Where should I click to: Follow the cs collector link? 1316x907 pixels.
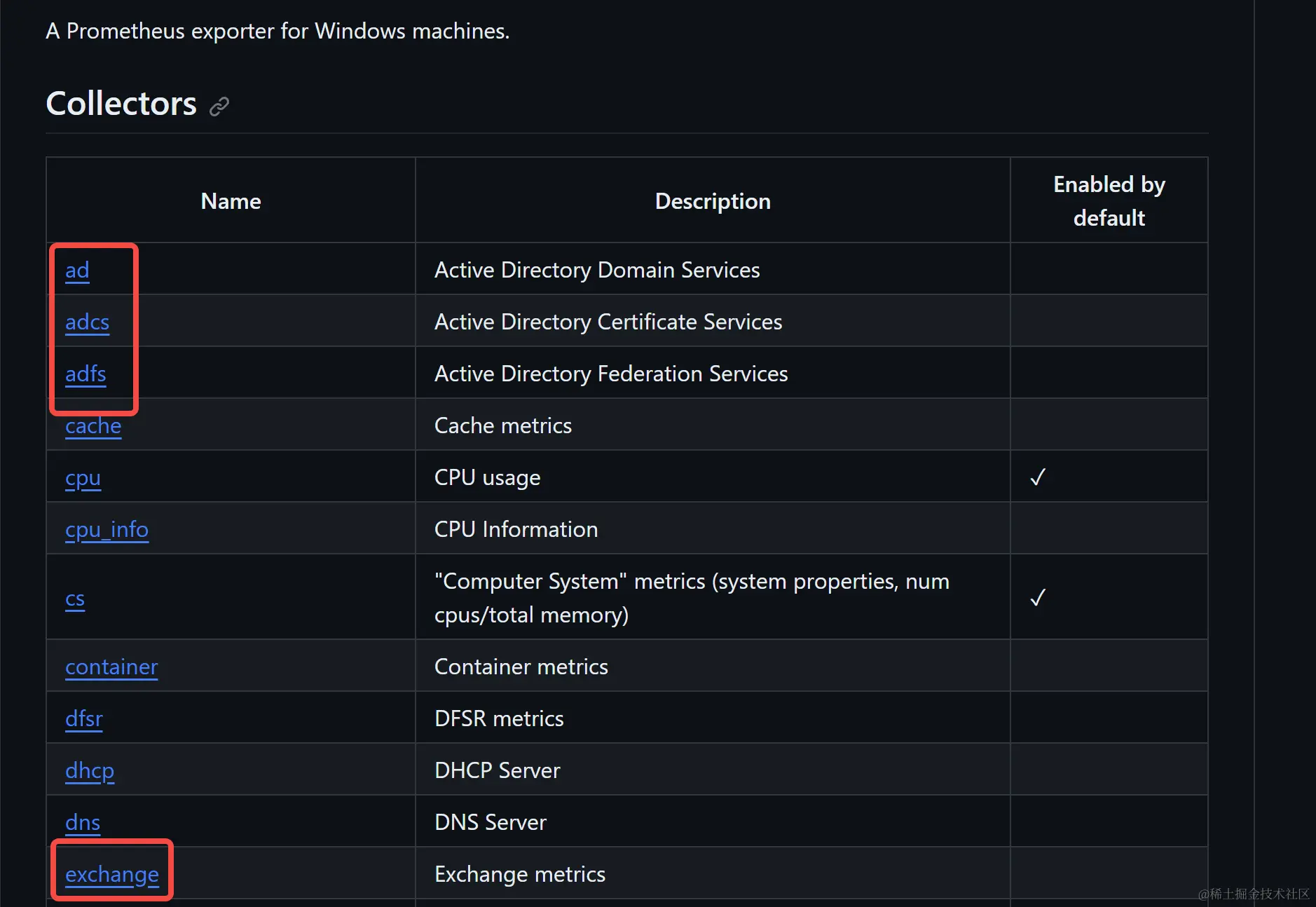pyautogui.click(x=75, y=599)
